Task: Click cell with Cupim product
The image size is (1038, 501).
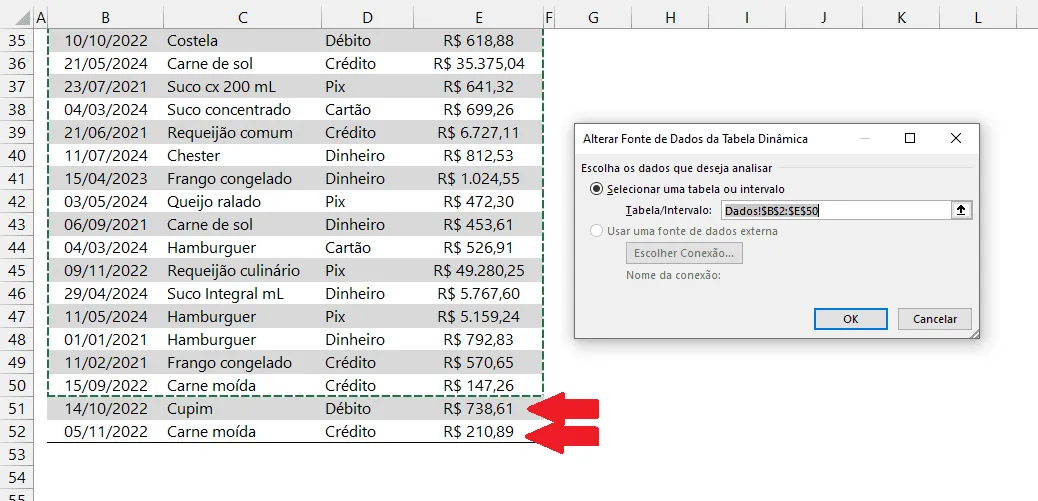Action: [242, 409]
